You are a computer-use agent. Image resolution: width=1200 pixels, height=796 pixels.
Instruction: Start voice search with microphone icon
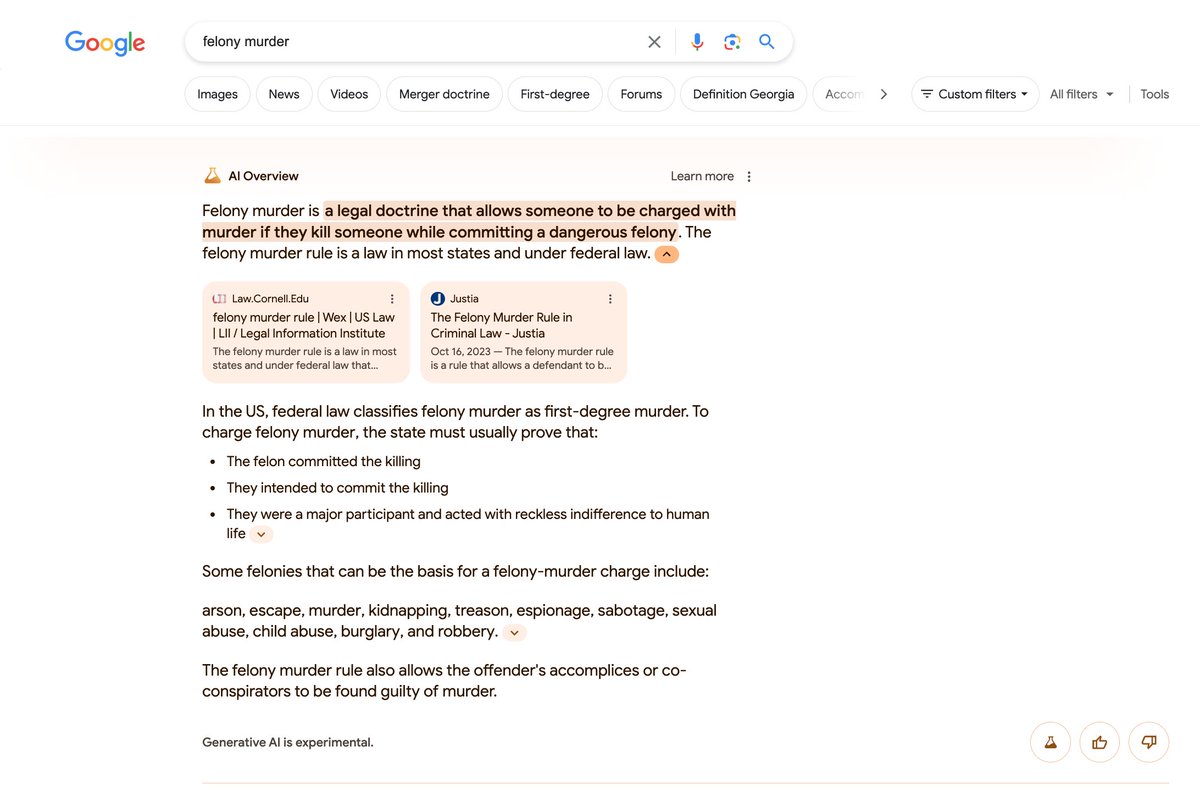pos(697,42)
